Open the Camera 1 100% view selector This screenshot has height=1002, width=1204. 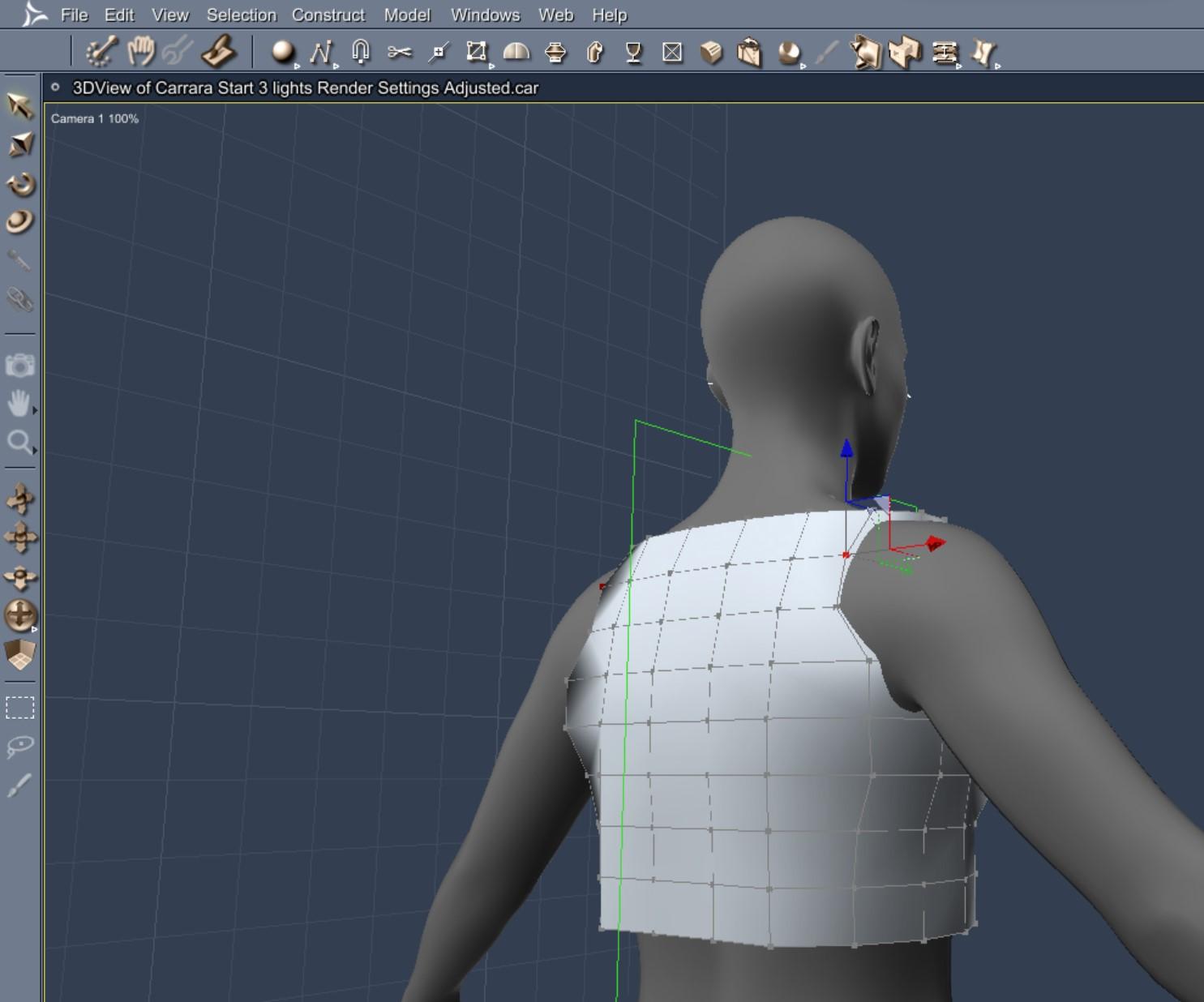pos(95,118)
